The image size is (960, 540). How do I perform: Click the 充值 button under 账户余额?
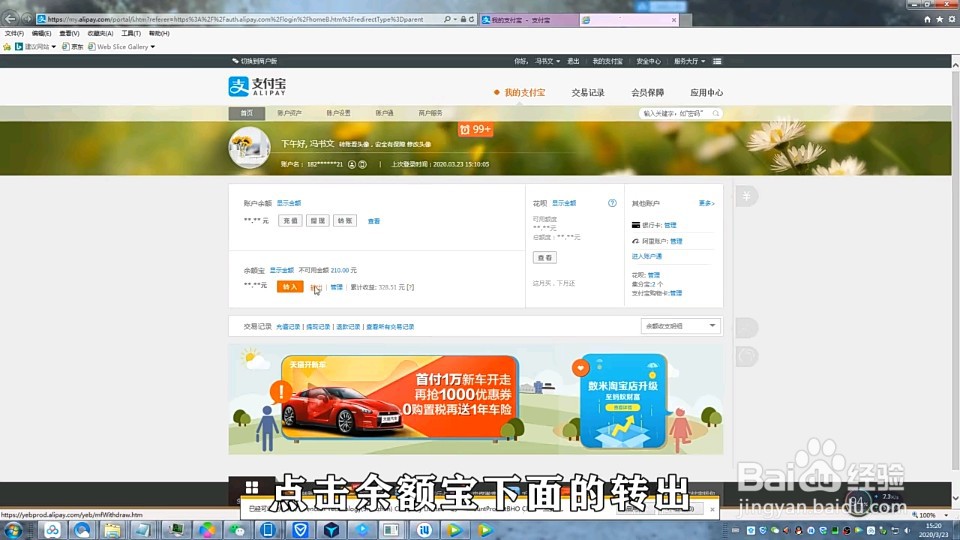(290, 220)
